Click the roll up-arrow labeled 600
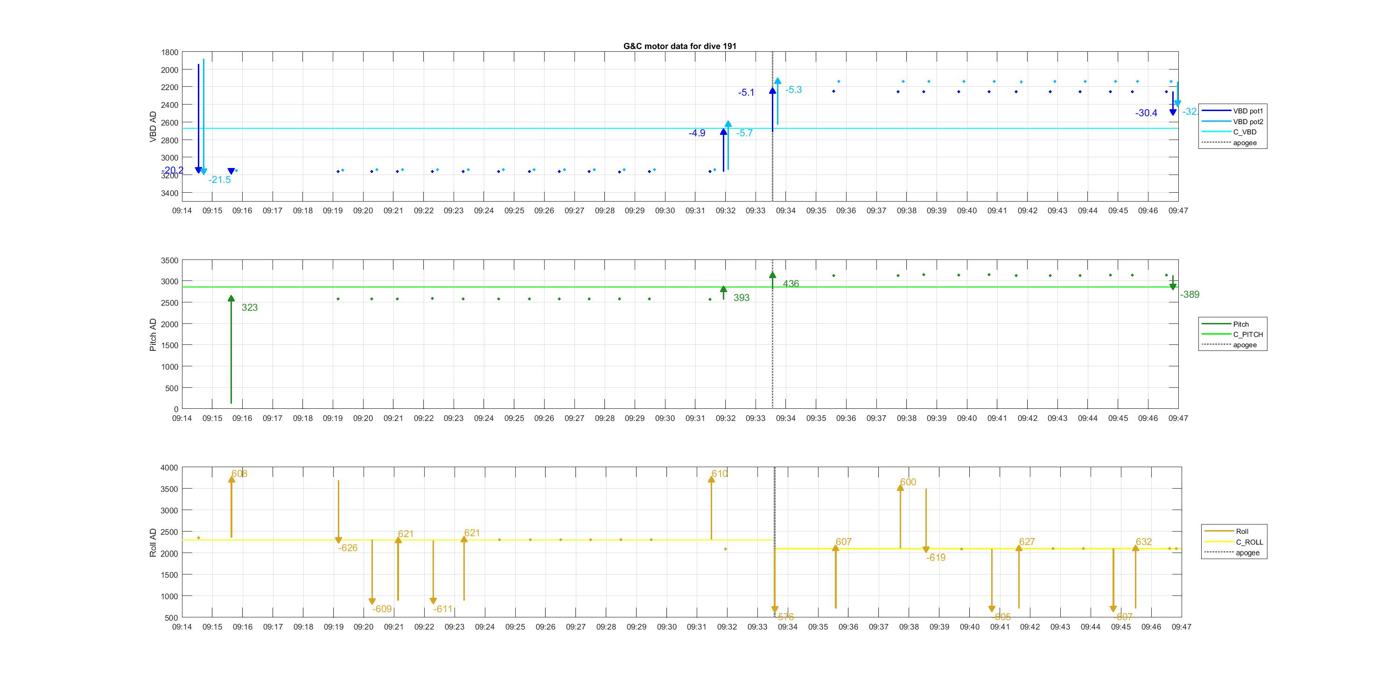The height and width of the screenshot is (693, 1400). pyautogui.click(x=900, y=515)
